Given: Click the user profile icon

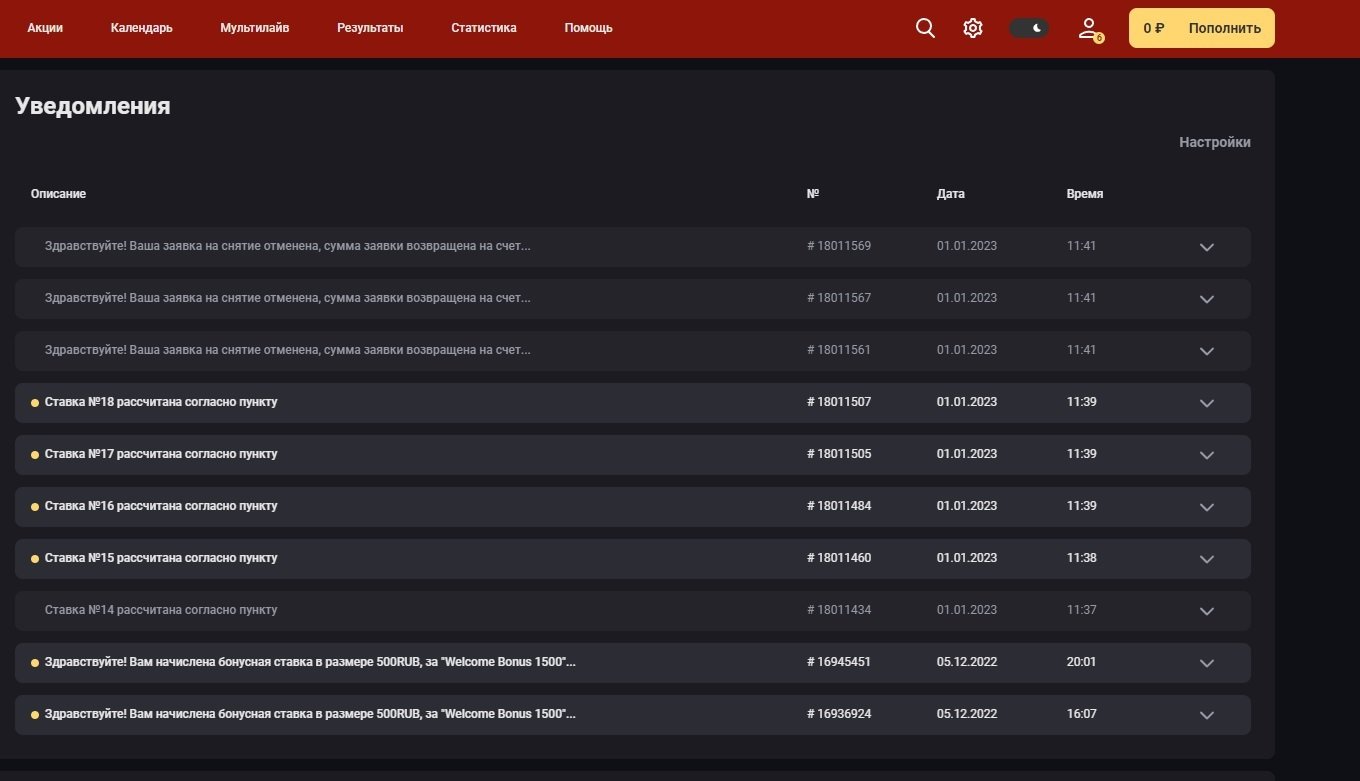Looking at the screenshot, I should click(1089, 28).
